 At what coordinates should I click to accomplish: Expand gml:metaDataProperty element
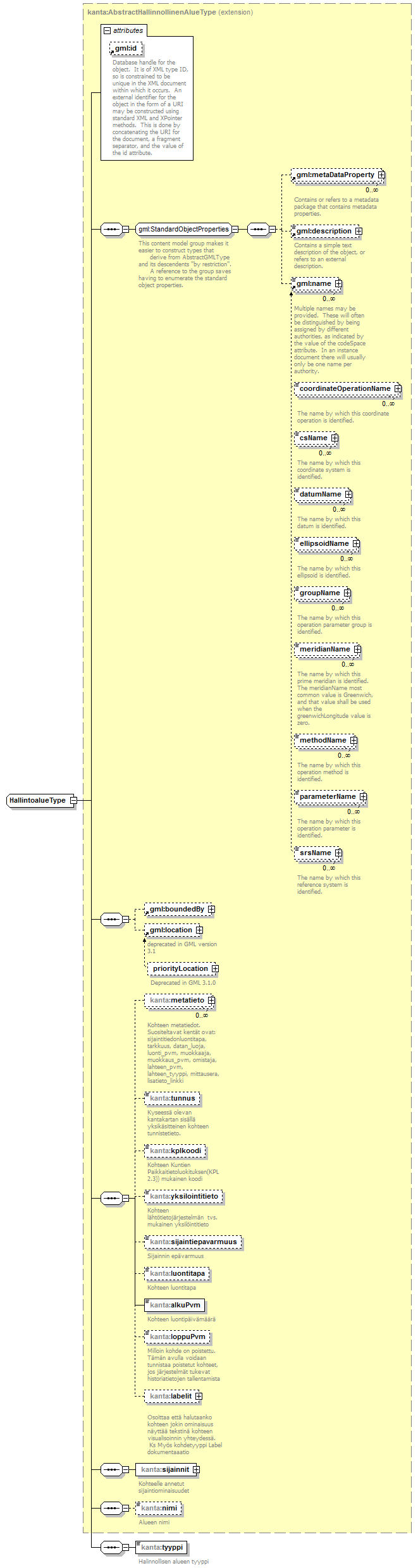point(381,175)
